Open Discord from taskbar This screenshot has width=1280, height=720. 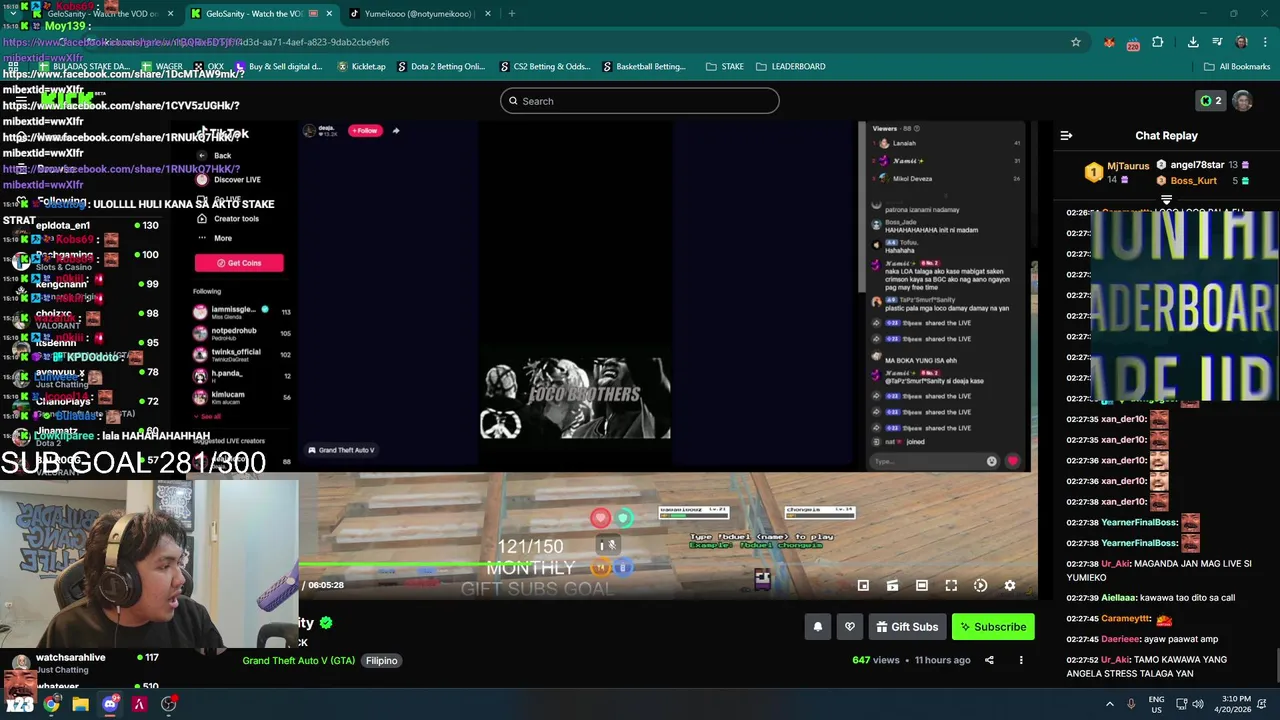click(110, 704)
